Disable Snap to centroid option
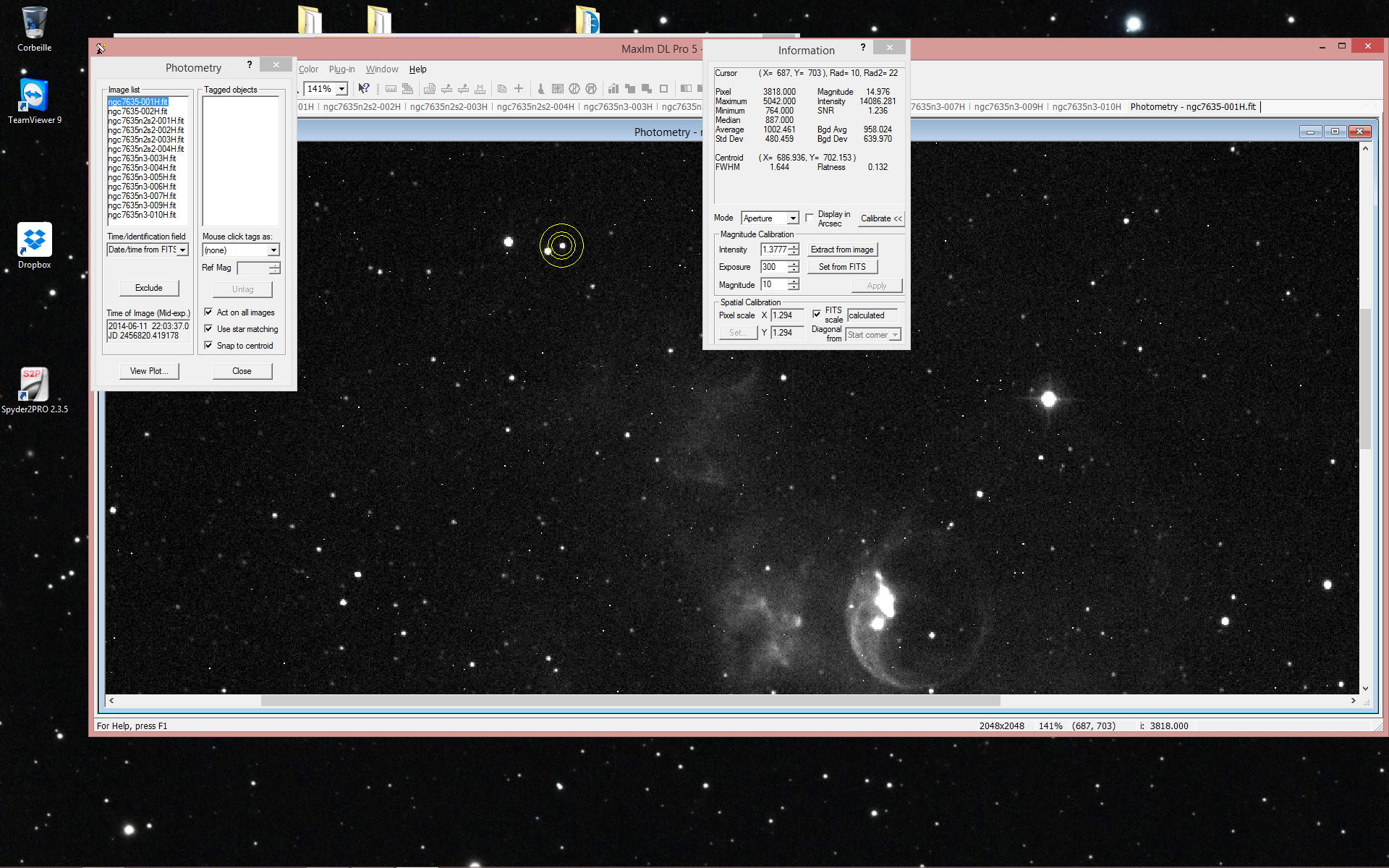1389x868 pixels. click(208, 346)
